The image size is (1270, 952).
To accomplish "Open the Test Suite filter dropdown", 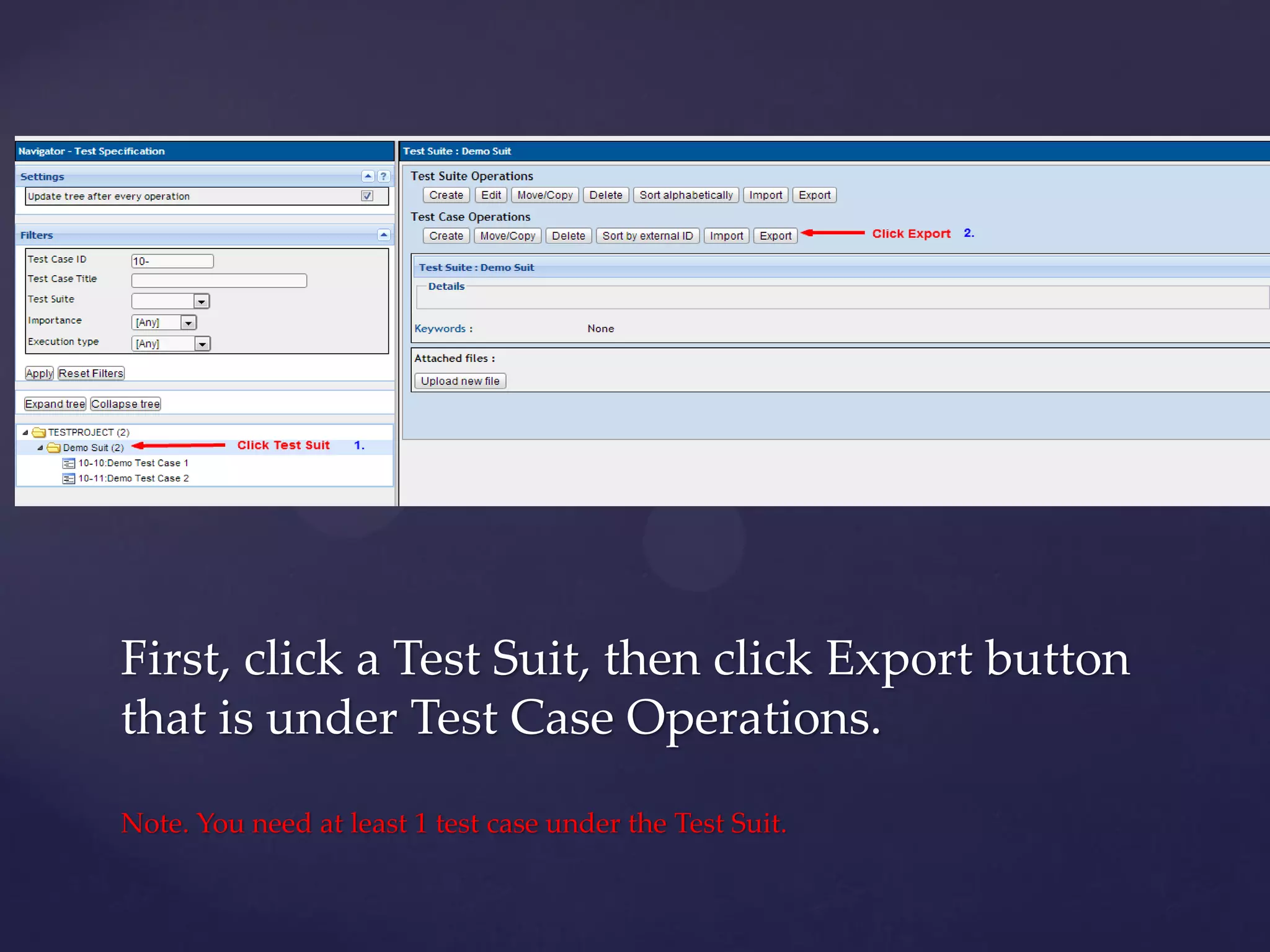I will 201,301.
